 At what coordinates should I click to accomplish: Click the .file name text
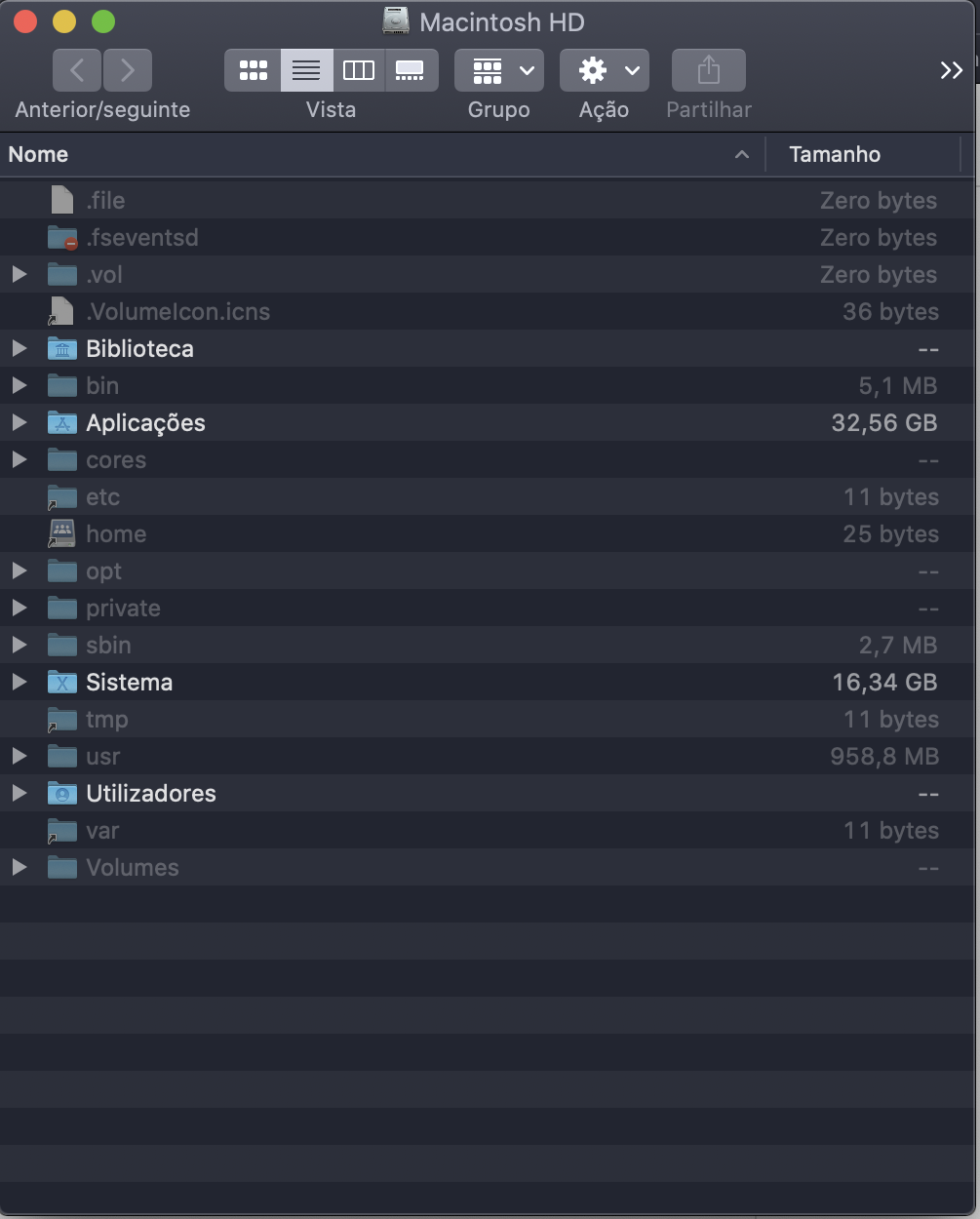tap(105, 200)
